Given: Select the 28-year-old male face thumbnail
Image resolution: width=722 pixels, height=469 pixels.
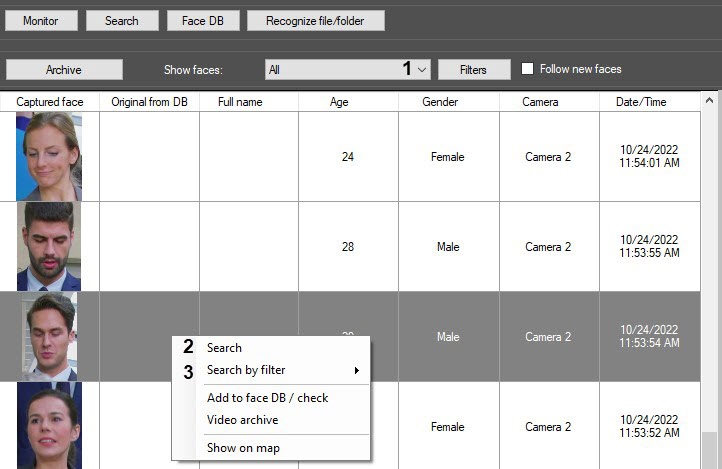Looking at the screenshot, I should point(49,246).
